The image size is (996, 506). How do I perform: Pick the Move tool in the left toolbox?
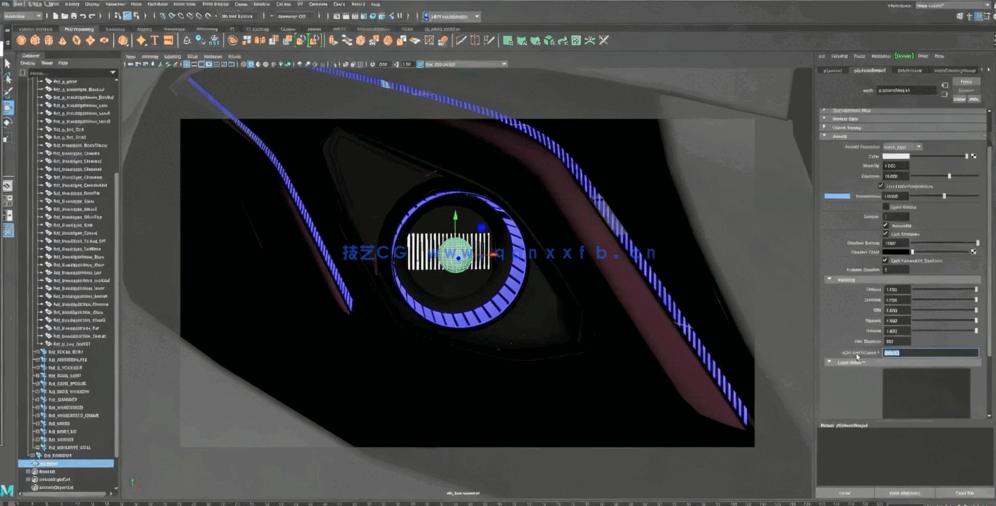coord(8,107)
